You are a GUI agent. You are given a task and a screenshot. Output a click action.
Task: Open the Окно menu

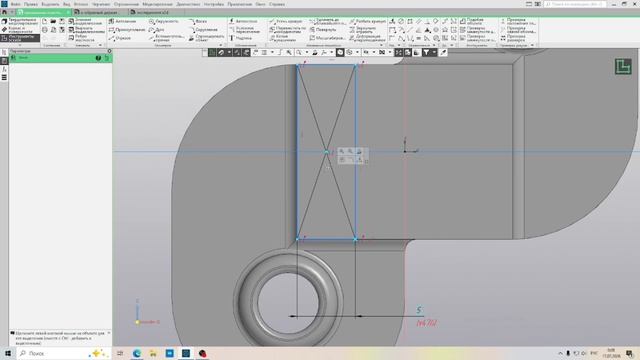(260, 4)
